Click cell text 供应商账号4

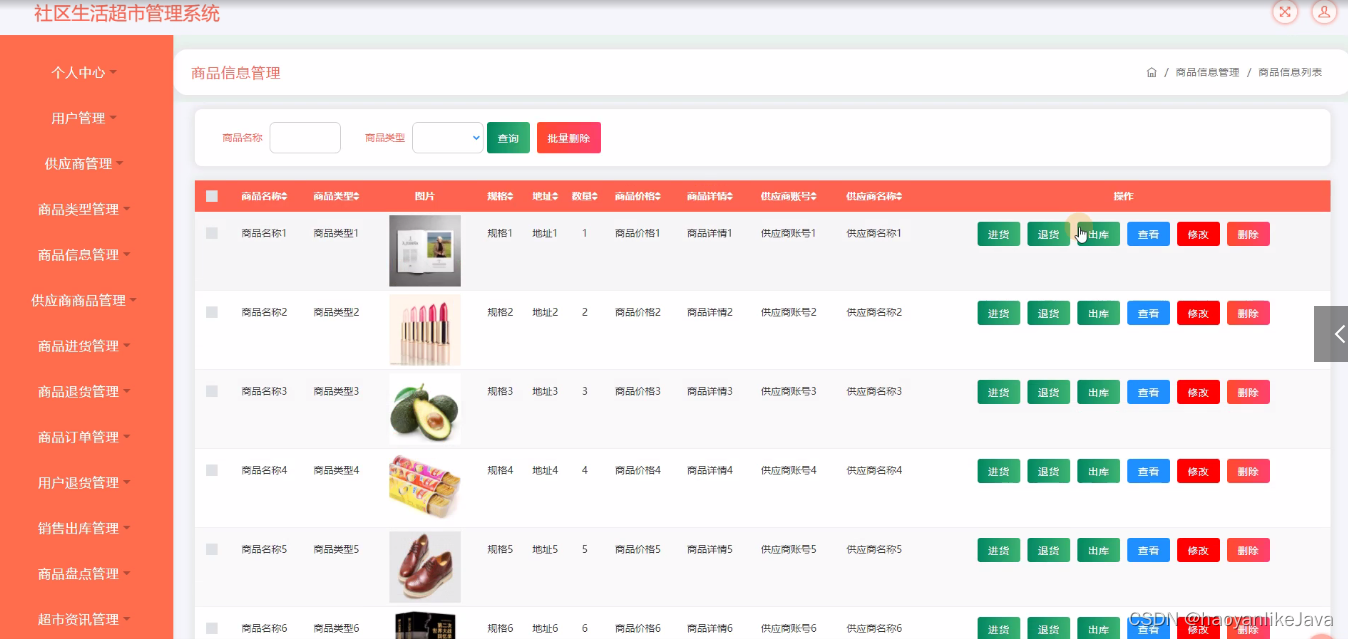point(789,470)
